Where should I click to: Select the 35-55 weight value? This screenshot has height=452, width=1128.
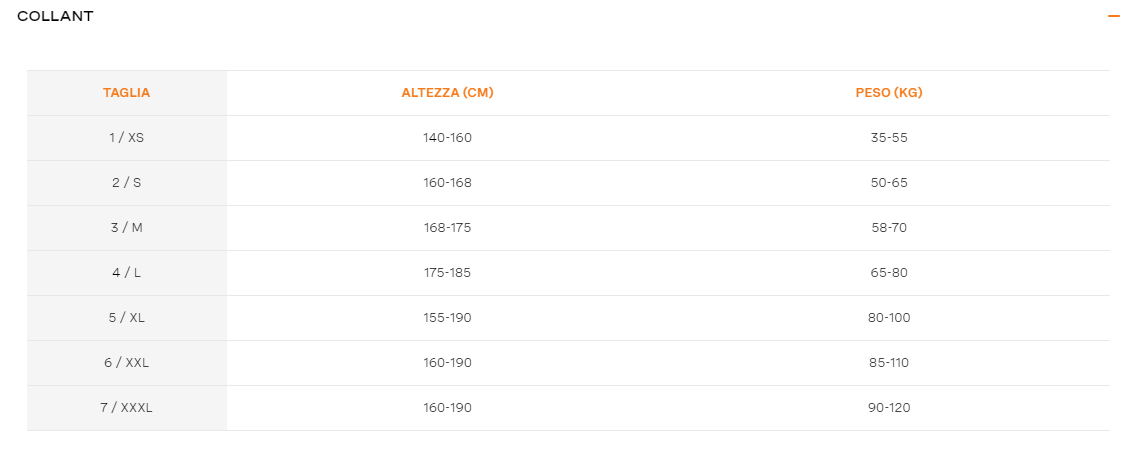tap(889, 137)
